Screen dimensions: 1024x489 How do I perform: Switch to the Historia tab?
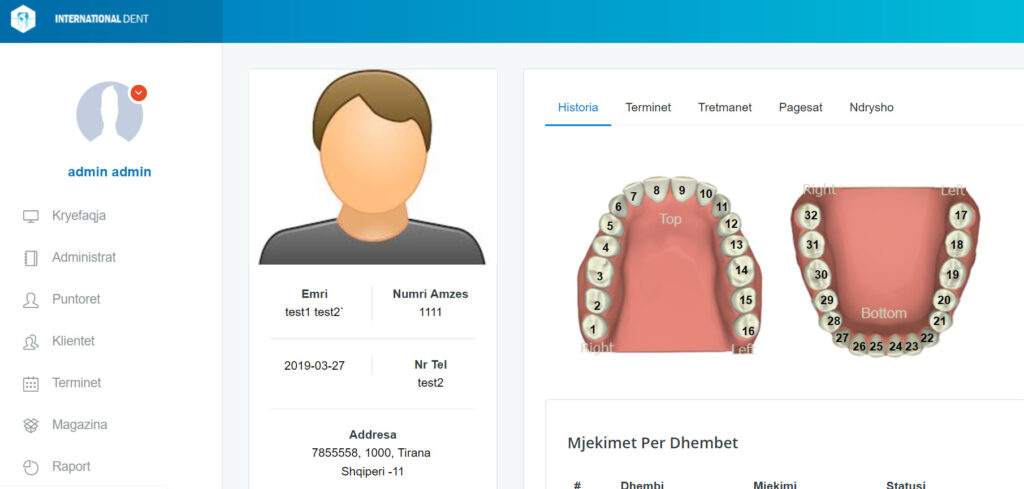click(578, 108)
